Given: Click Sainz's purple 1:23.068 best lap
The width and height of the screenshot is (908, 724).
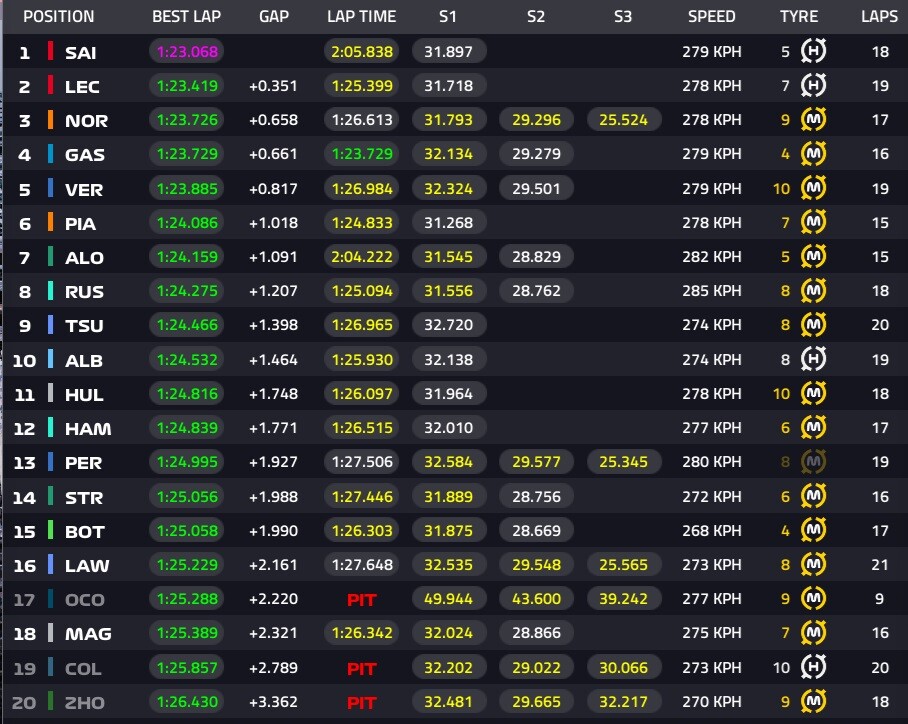Looking at the screenshot, I should tap(187, 52).
